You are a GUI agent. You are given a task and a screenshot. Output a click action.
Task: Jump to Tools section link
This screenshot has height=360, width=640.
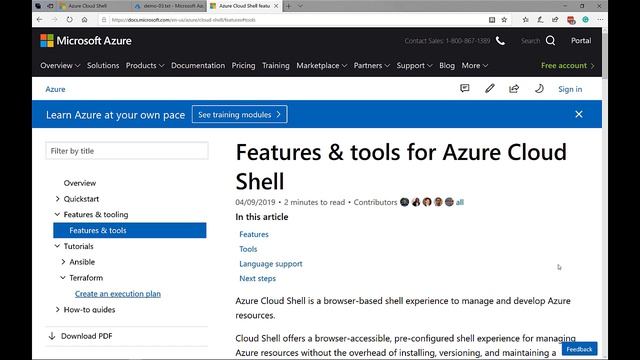click(x=248, y=249)
